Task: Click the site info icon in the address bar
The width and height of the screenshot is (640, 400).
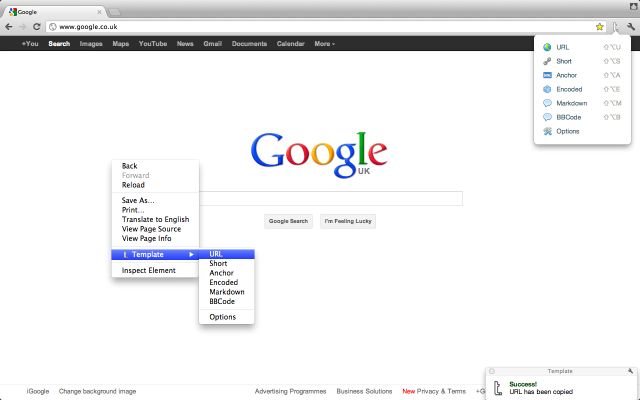Action: (x=52, y=27)
